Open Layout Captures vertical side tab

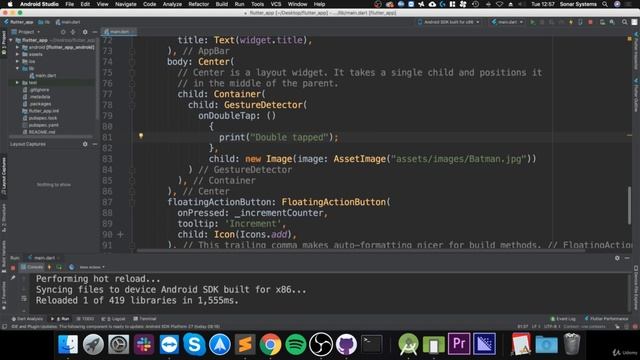(4, 176)
